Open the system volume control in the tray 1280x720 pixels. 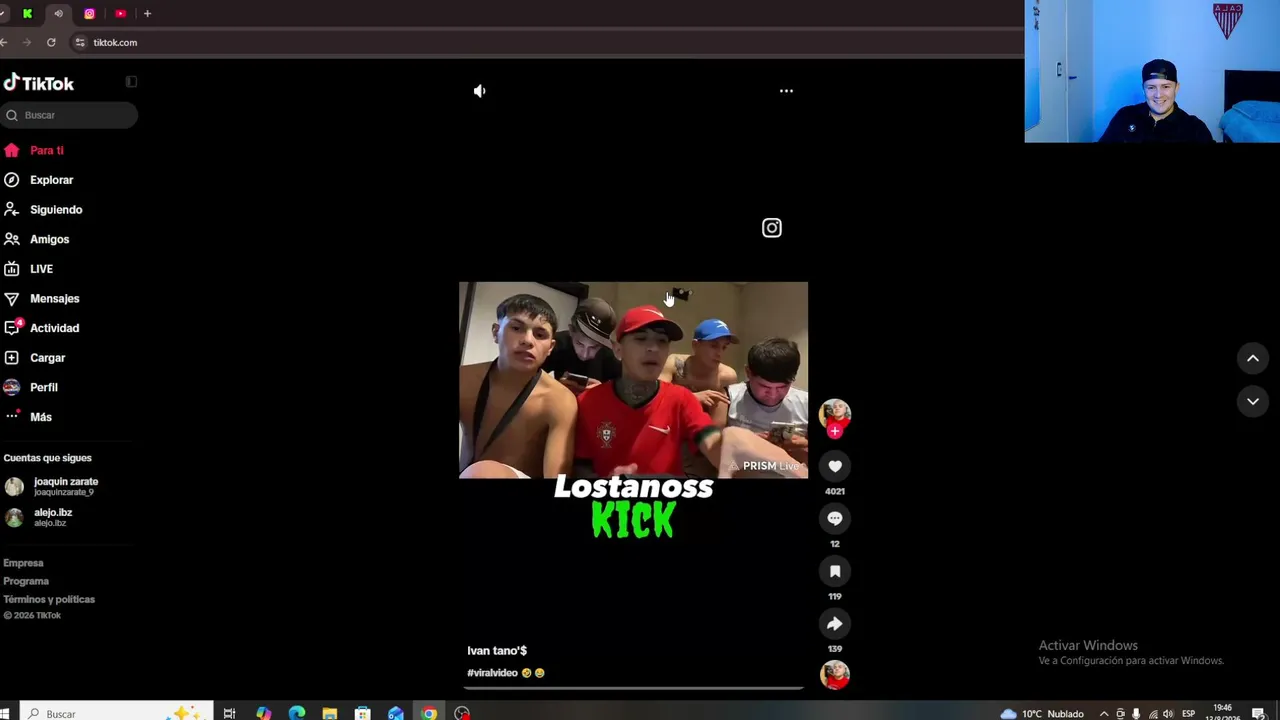click(x=1168, y=714)
